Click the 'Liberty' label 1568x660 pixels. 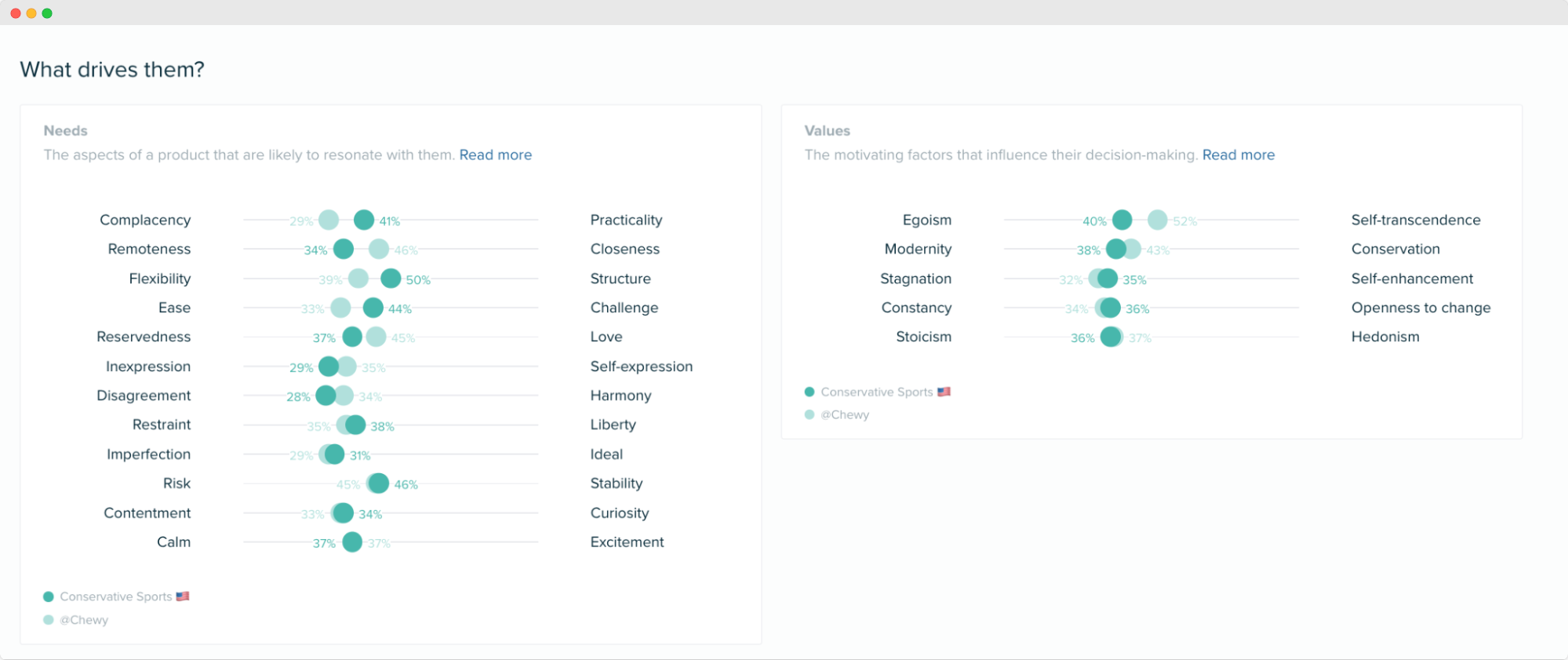(613, 425)
